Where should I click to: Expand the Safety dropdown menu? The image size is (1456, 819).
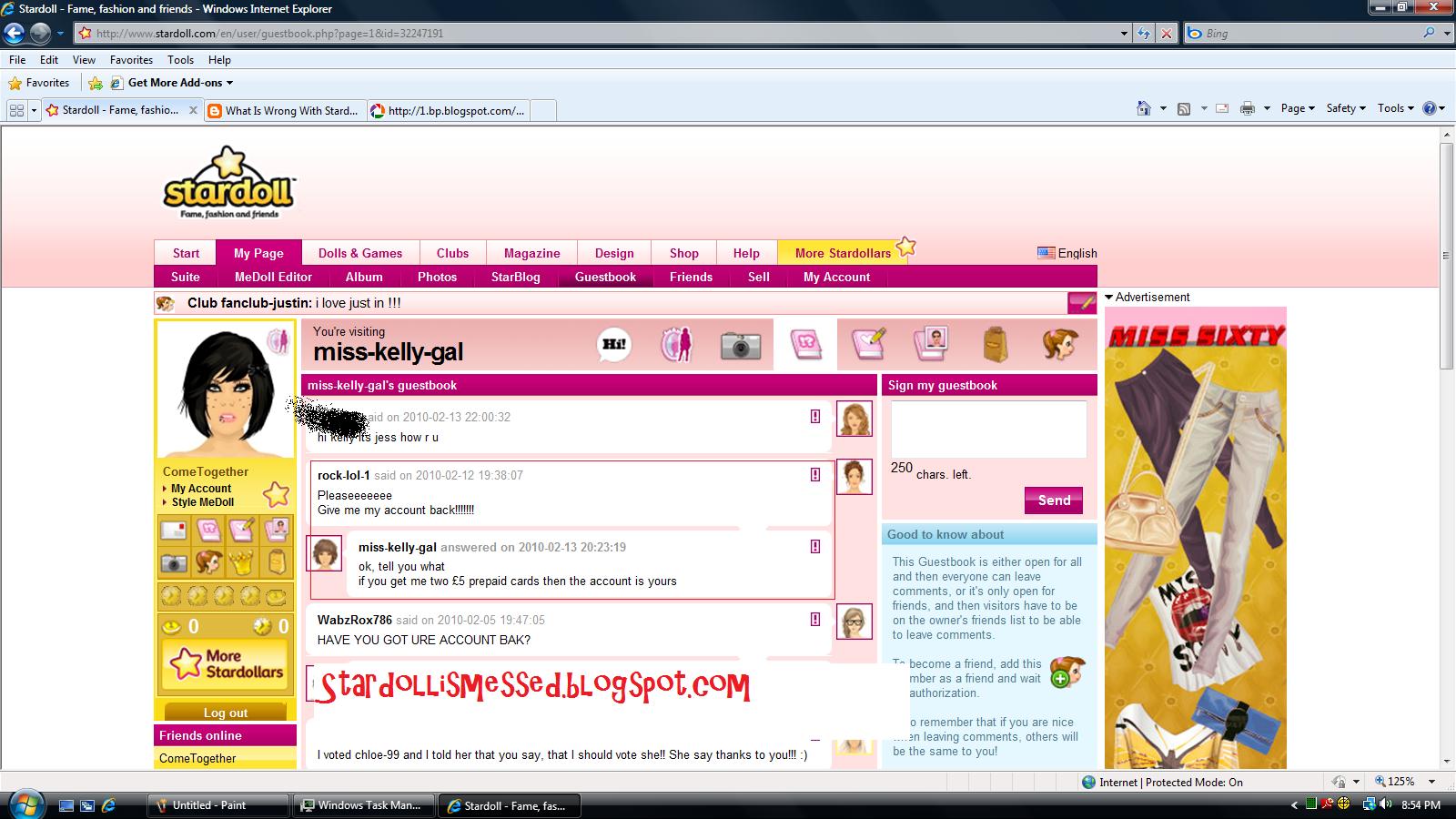1346,108
